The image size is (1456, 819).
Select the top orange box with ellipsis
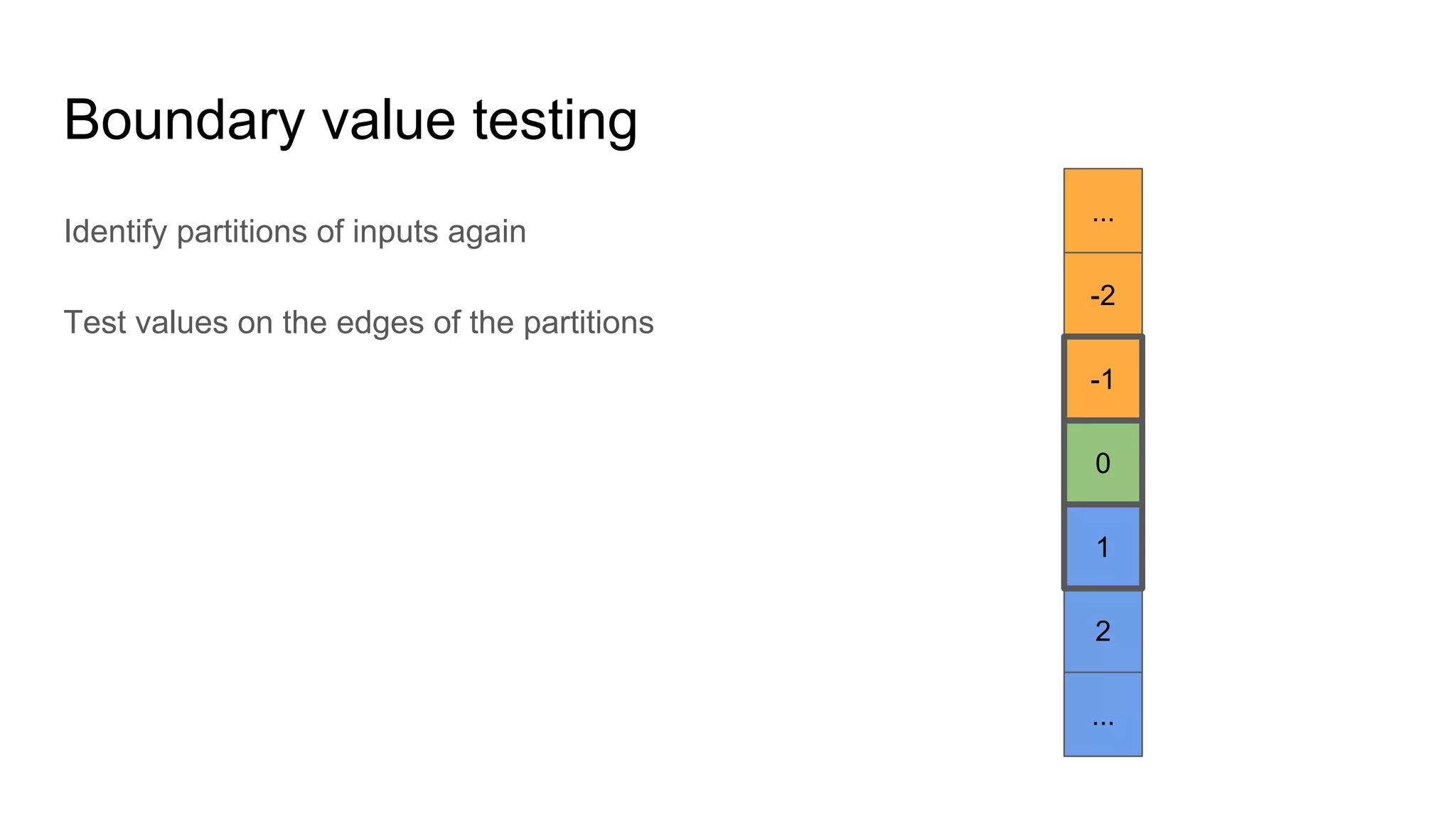1103,211
